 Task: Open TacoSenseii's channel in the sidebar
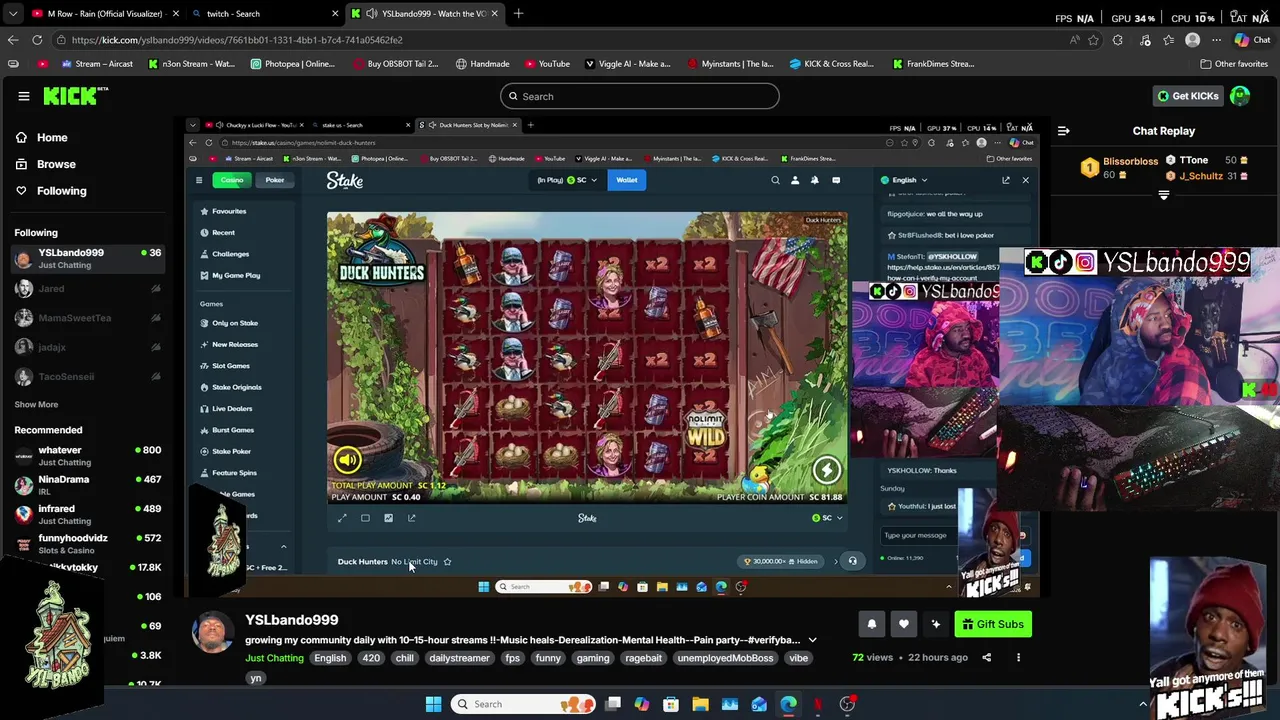(x=88, y=377)
